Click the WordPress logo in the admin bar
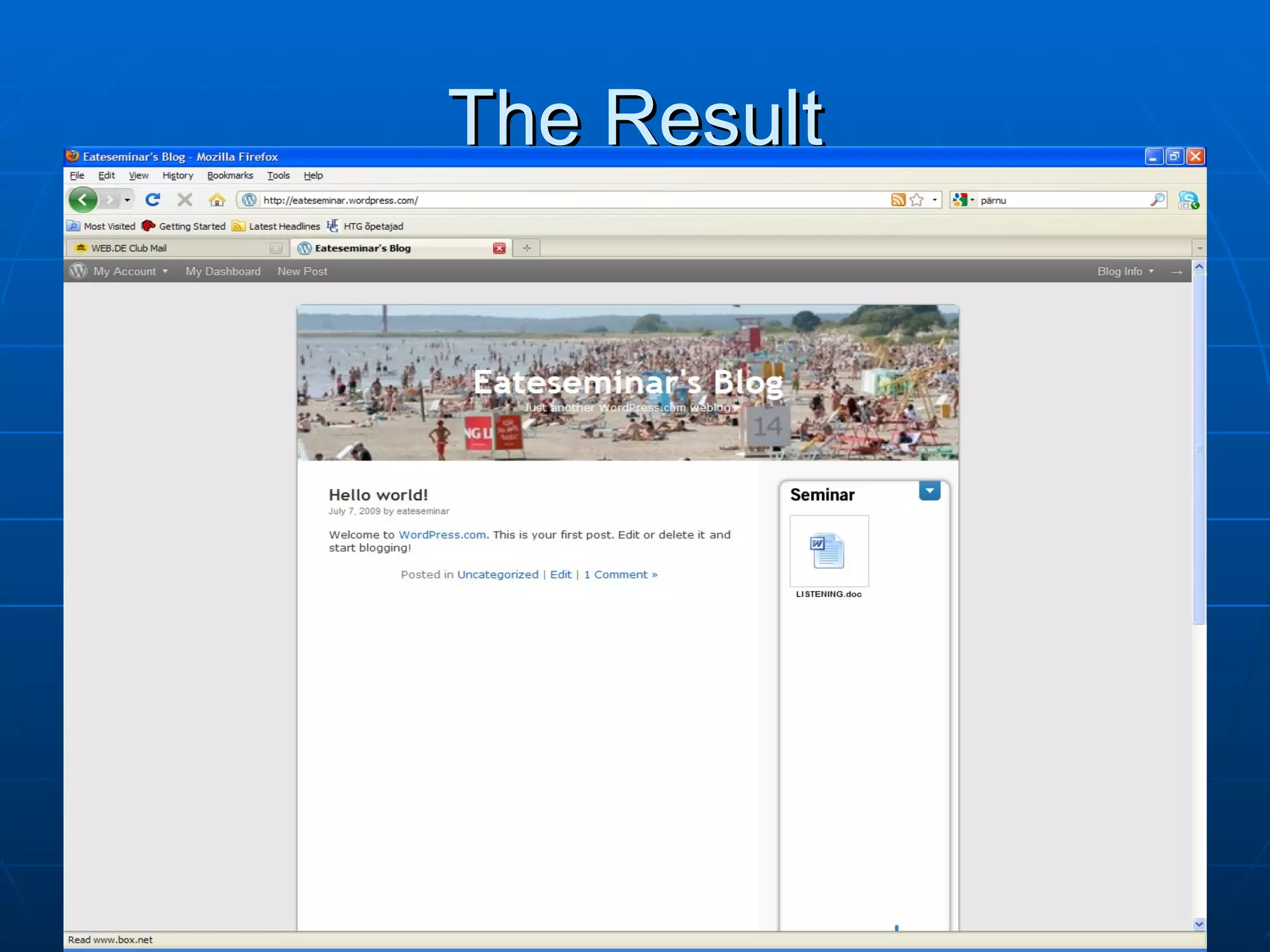This screenshot has width=1270, height=952. (x=78, y=271)
